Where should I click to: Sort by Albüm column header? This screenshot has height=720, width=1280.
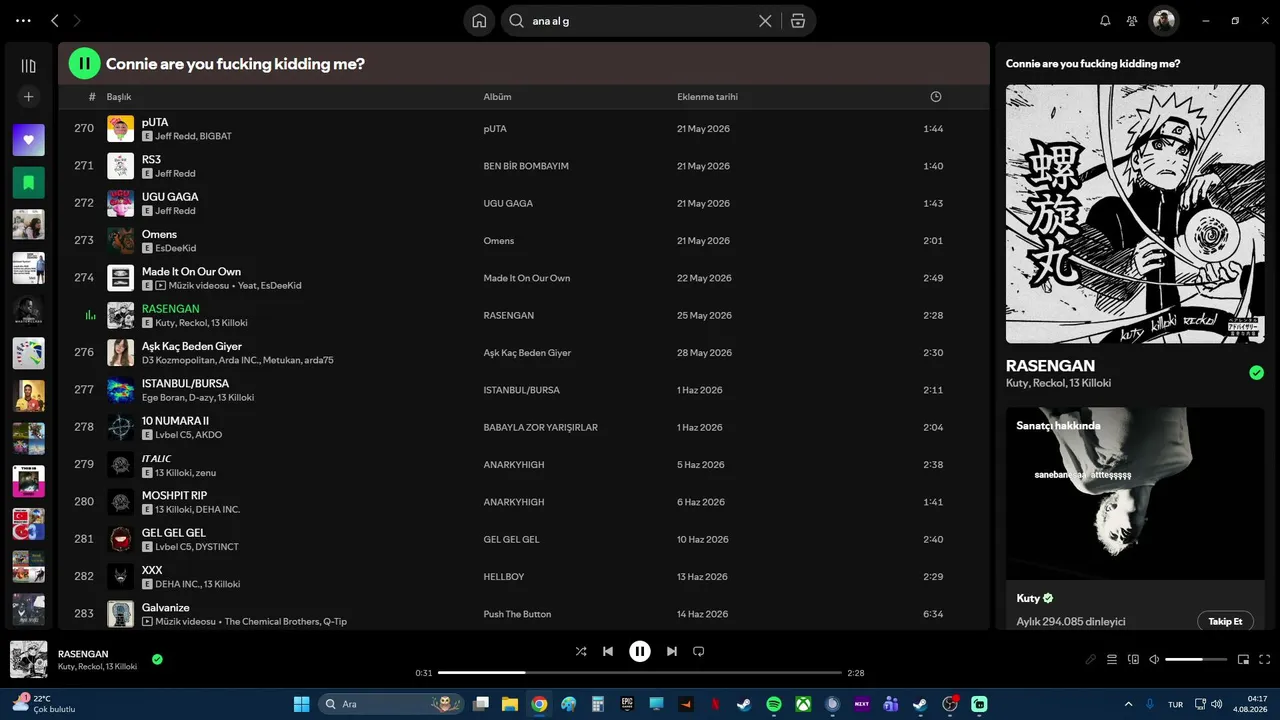498,97
